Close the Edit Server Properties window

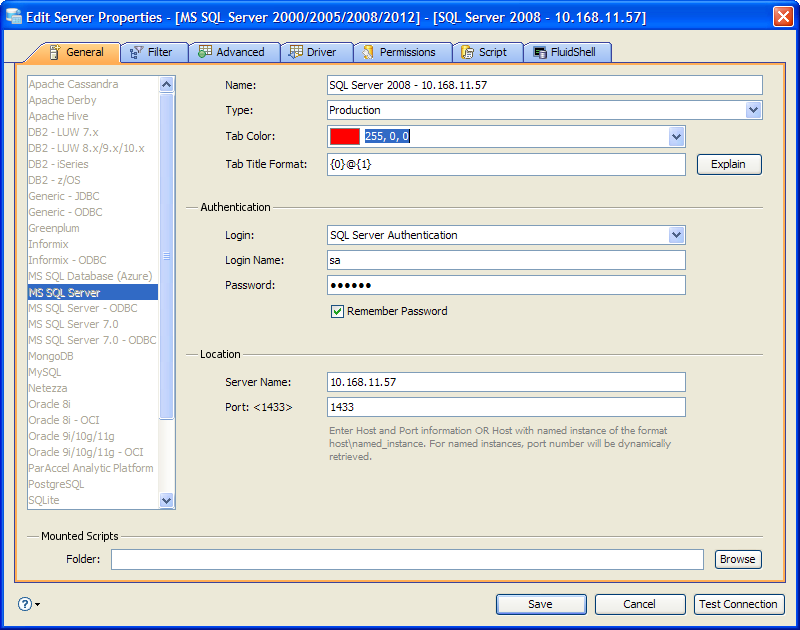(x=783, y=17)
